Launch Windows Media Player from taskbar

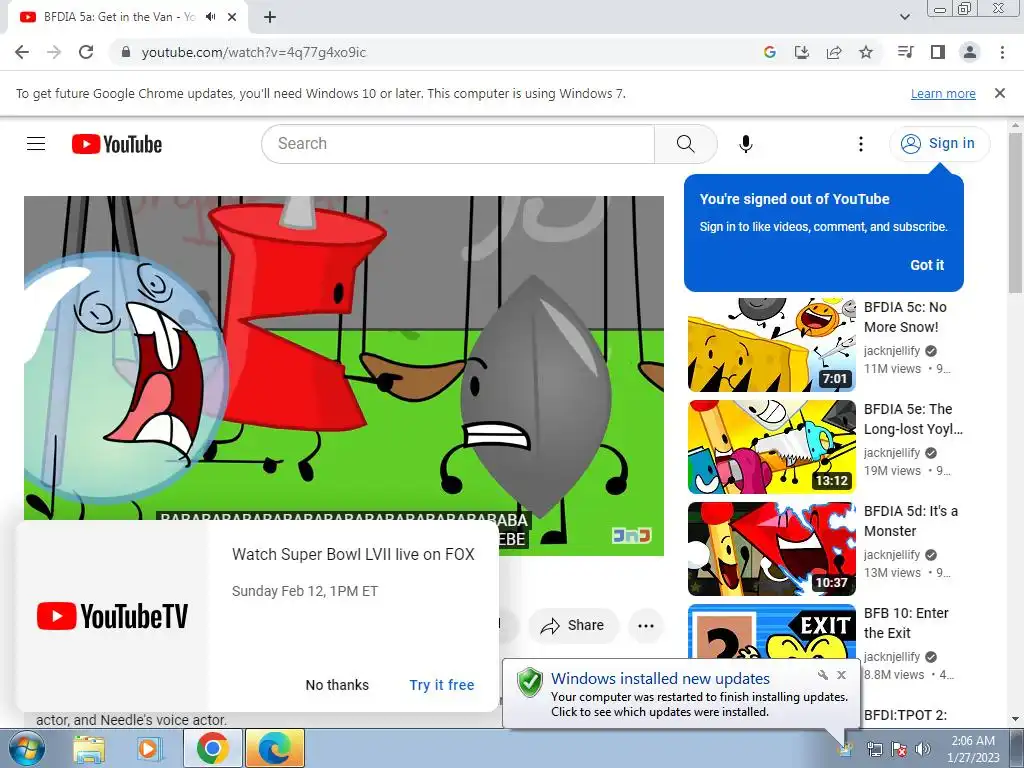coord(150,748)
